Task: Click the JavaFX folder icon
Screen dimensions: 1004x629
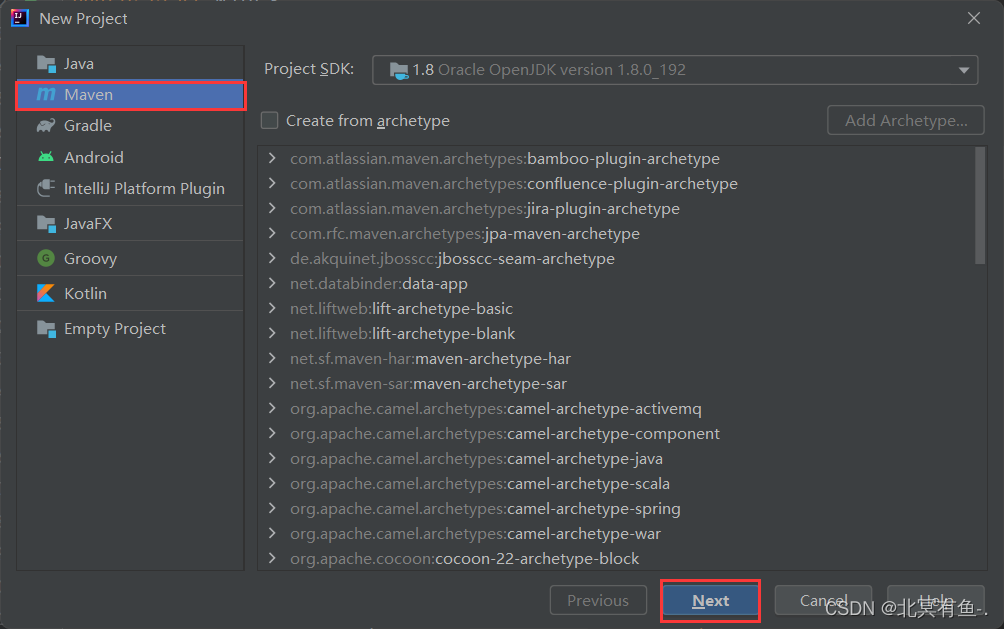Action: [46, 224]
